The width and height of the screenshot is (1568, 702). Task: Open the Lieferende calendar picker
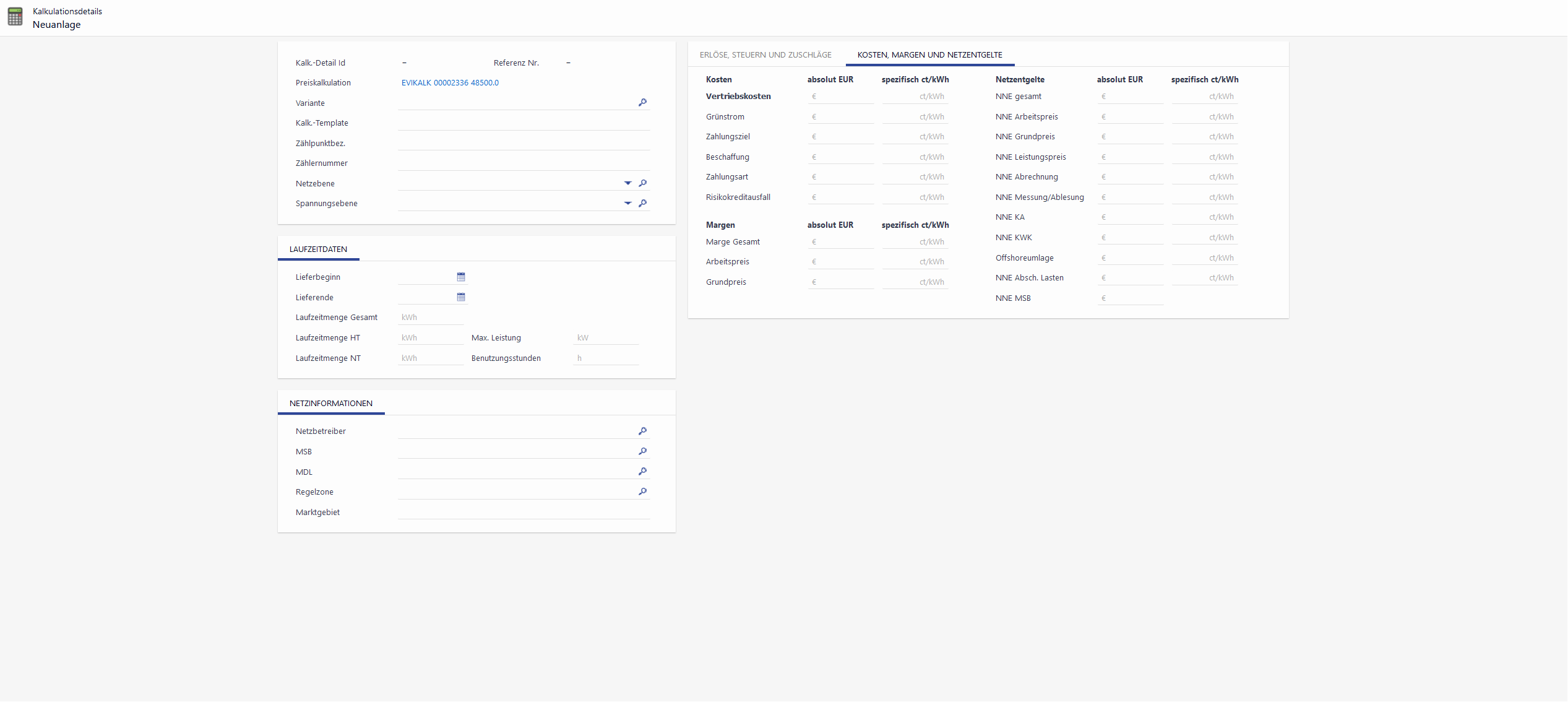coord(461,297)
